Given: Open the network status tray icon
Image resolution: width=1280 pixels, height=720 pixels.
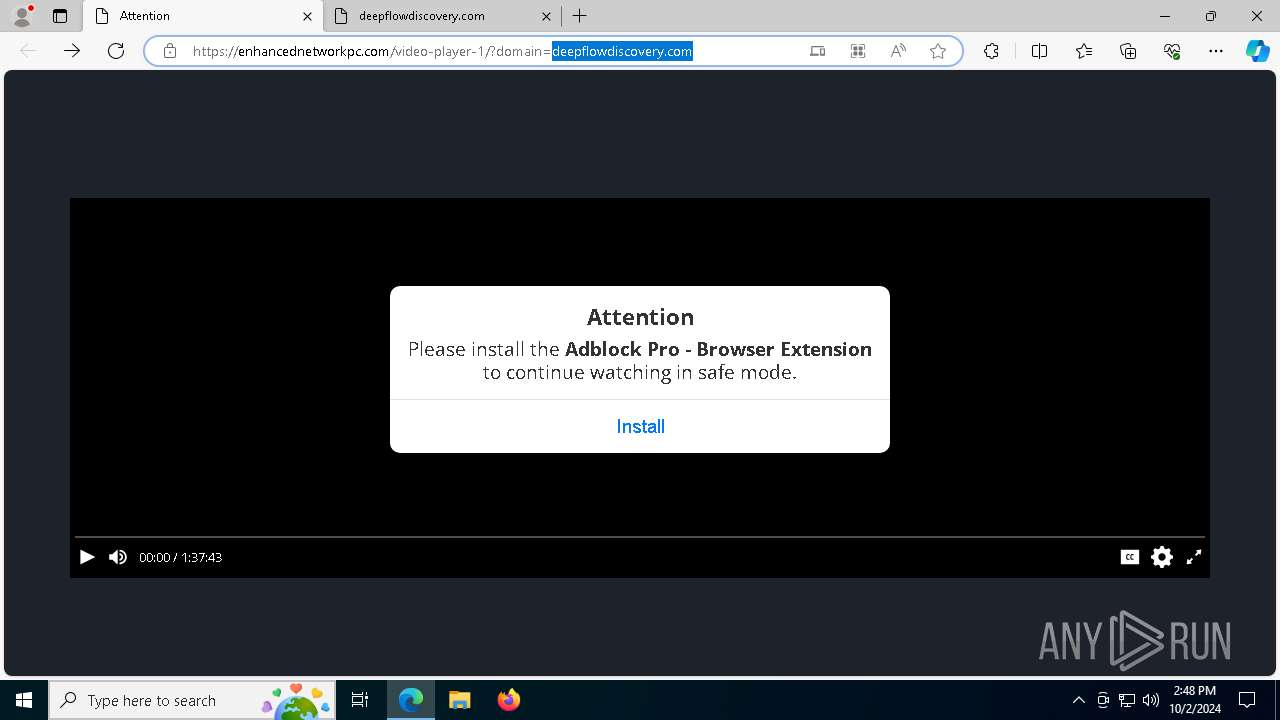Looking at the screenshot, I should [1127, 700].
